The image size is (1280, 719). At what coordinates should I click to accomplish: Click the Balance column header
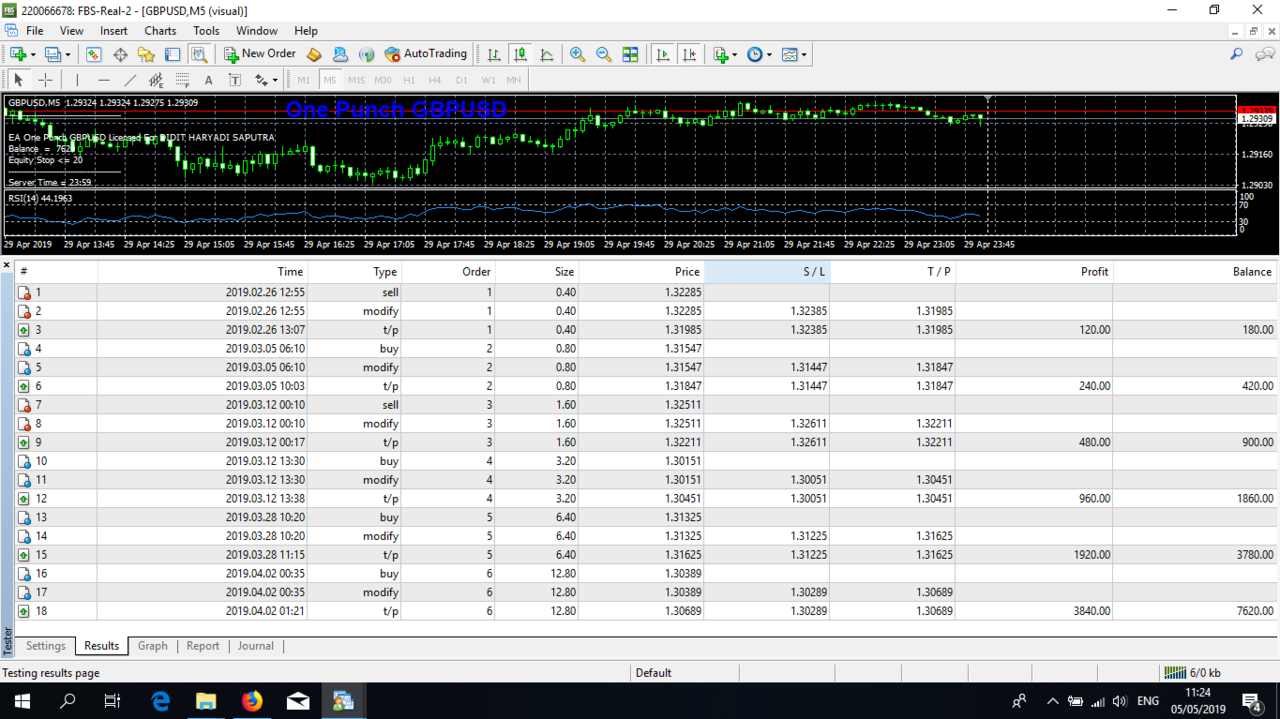click(1195, 271)
